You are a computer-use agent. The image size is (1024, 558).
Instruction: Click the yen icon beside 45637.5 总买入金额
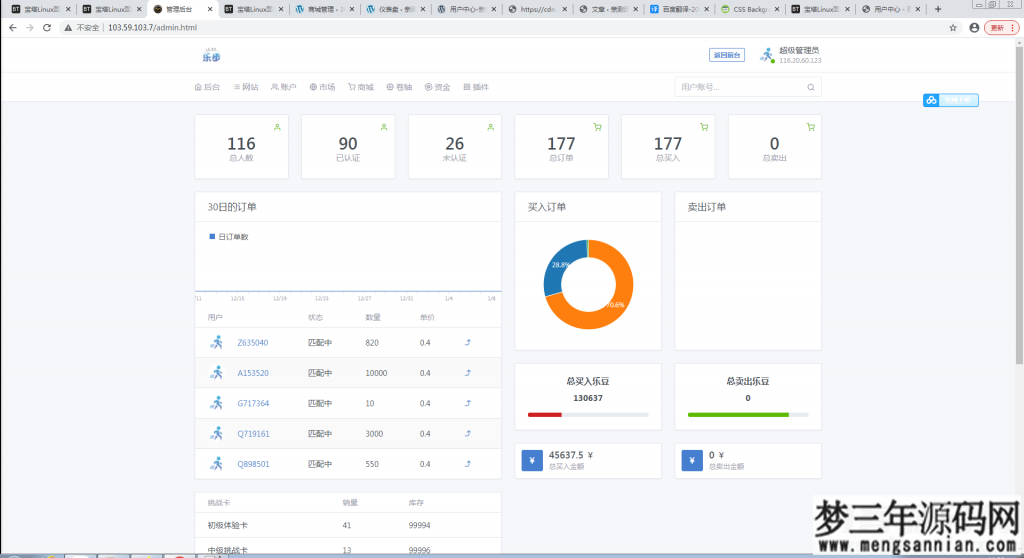point(532,461)
